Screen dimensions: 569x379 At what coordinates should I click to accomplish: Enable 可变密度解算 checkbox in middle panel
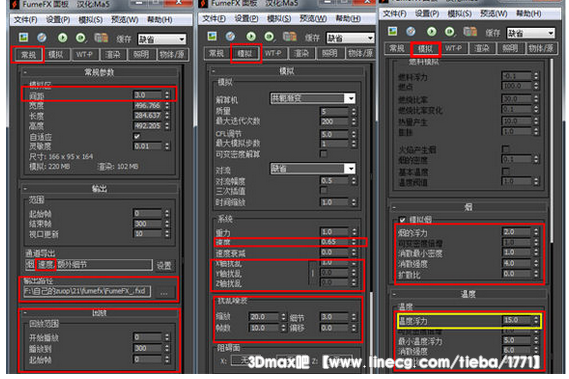coord(324,154)
